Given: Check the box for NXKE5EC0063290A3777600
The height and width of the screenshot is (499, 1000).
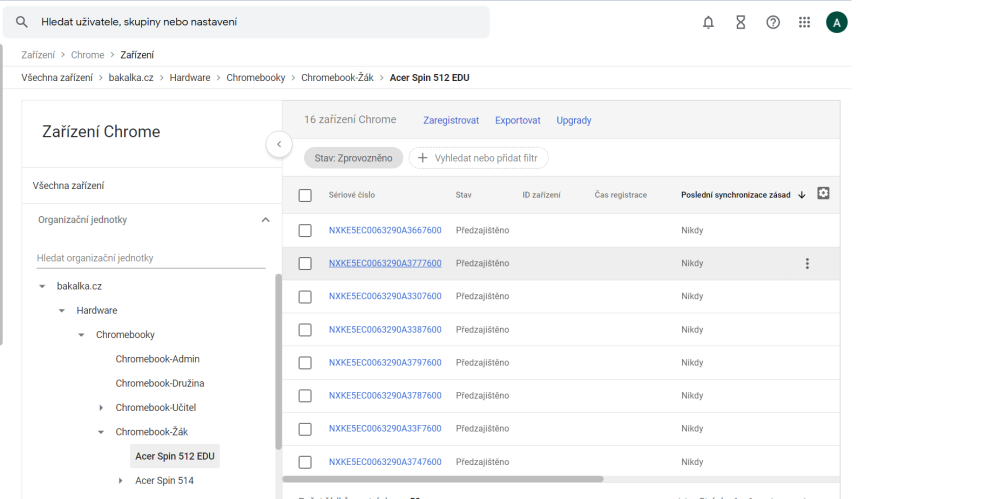Looking at the screenshot, I should click(305, 264).
